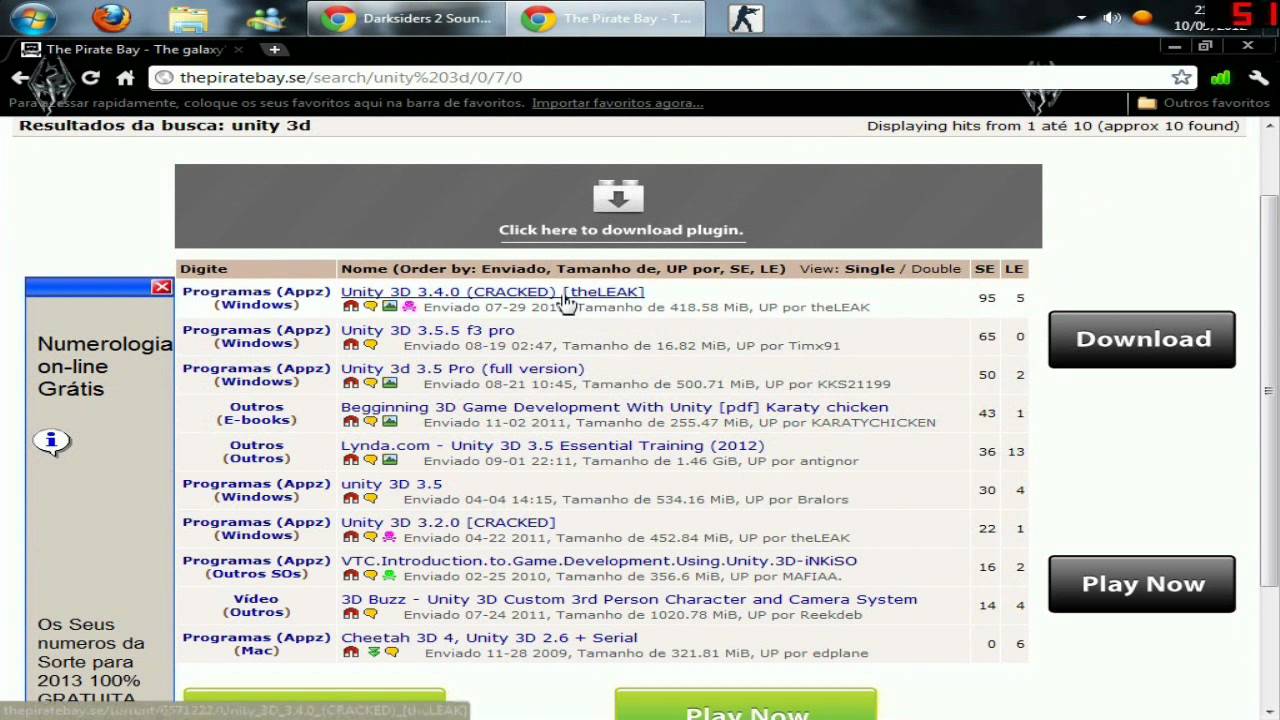Click cover image icon for Unity 3D 3.4.0 (CRACKED)

point(389,307)
